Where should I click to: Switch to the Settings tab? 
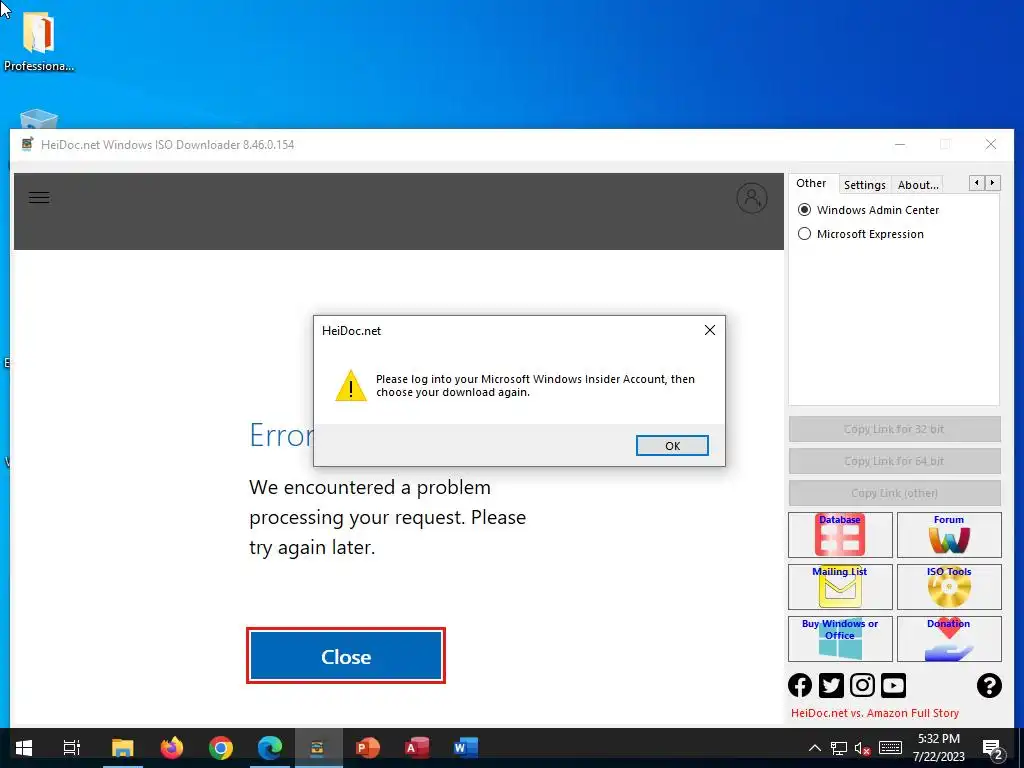click(865, 185)
